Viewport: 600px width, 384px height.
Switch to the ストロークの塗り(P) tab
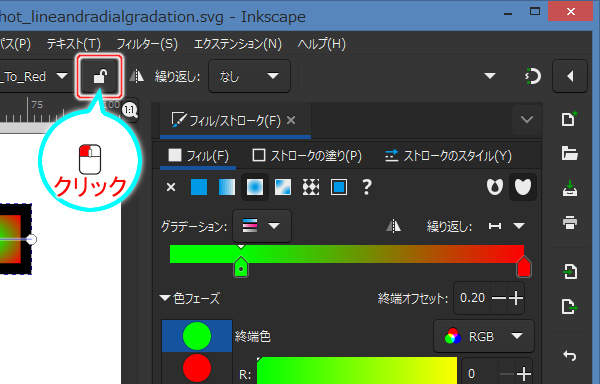(x=307, y=156)
